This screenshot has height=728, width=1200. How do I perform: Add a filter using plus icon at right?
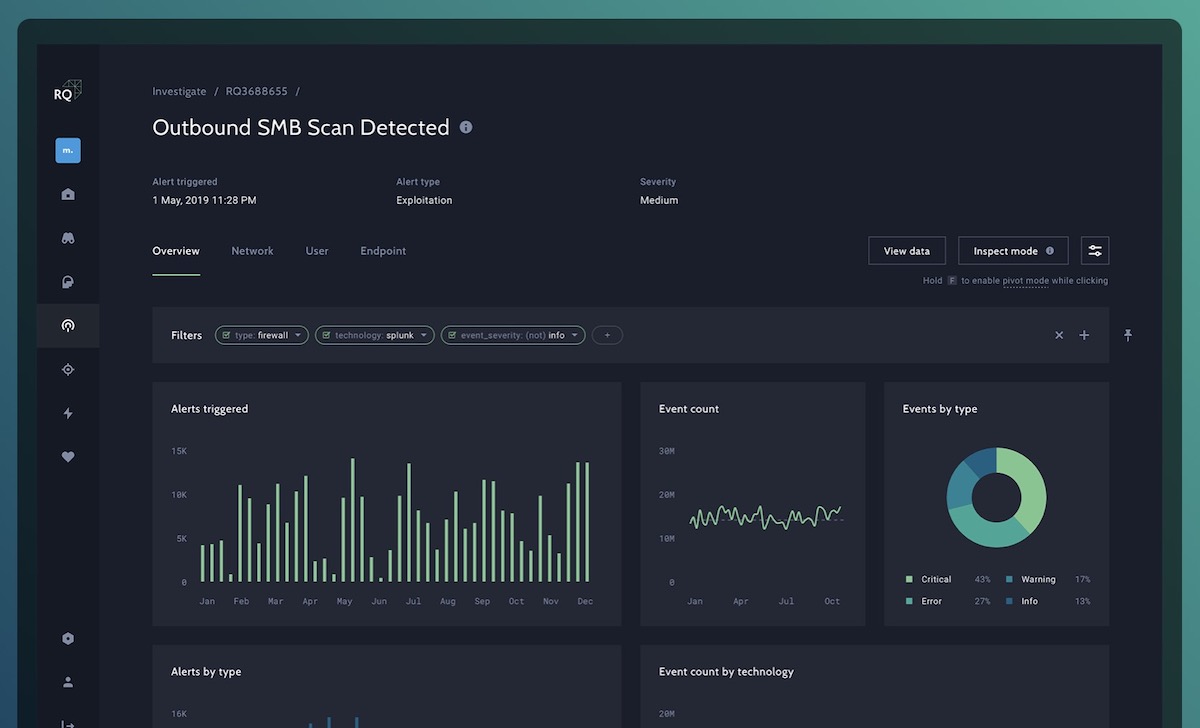point(1084,335)
